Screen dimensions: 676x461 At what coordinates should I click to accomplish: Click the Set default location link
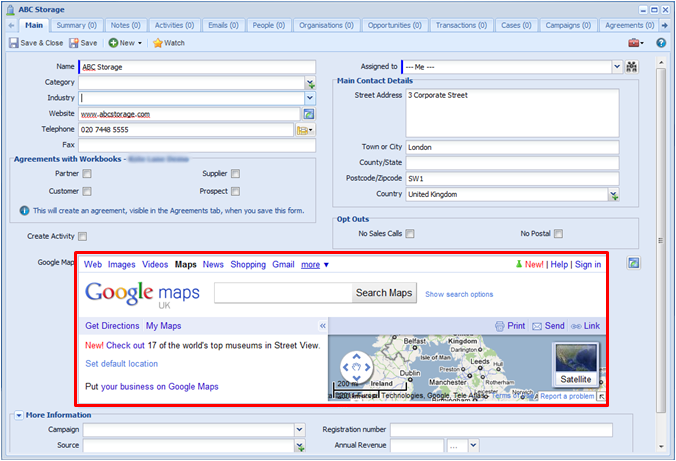(x=122, y=364)
